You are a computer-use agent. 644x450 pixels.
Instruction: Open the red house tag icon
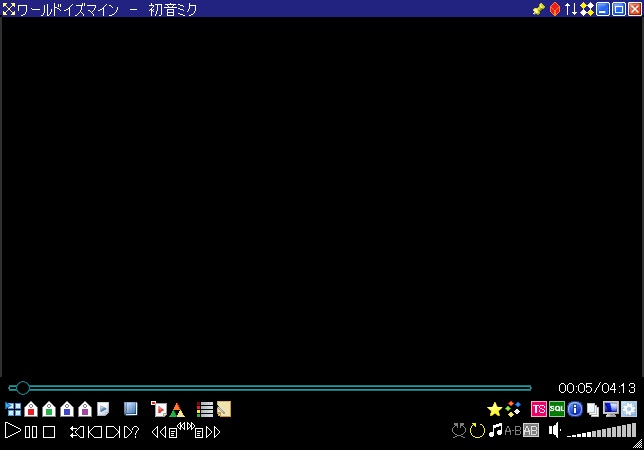31,409
